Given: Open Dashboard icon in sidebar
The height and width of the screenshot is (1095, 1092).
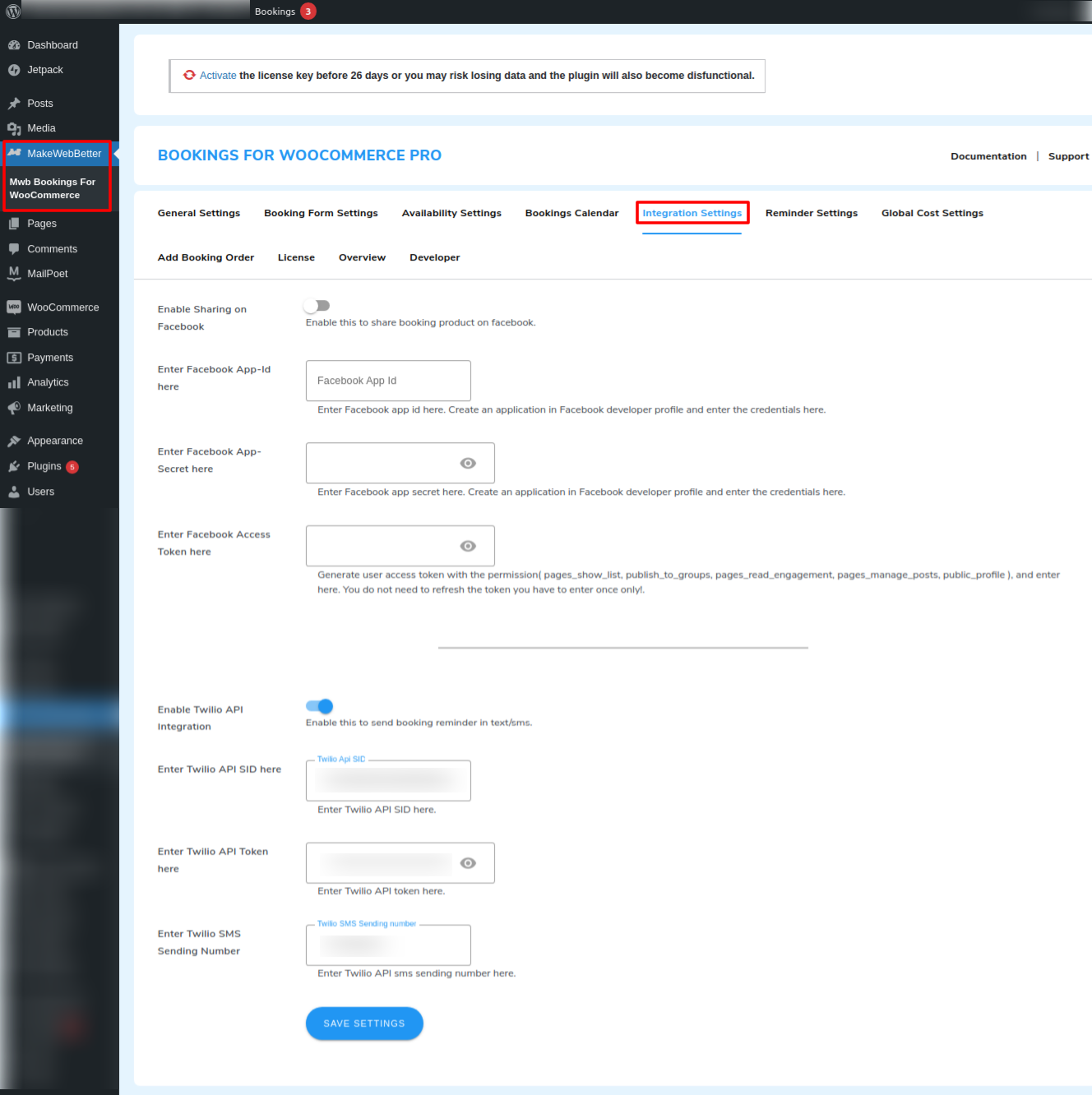Looking at the screenshot, I should pos(14,45).
